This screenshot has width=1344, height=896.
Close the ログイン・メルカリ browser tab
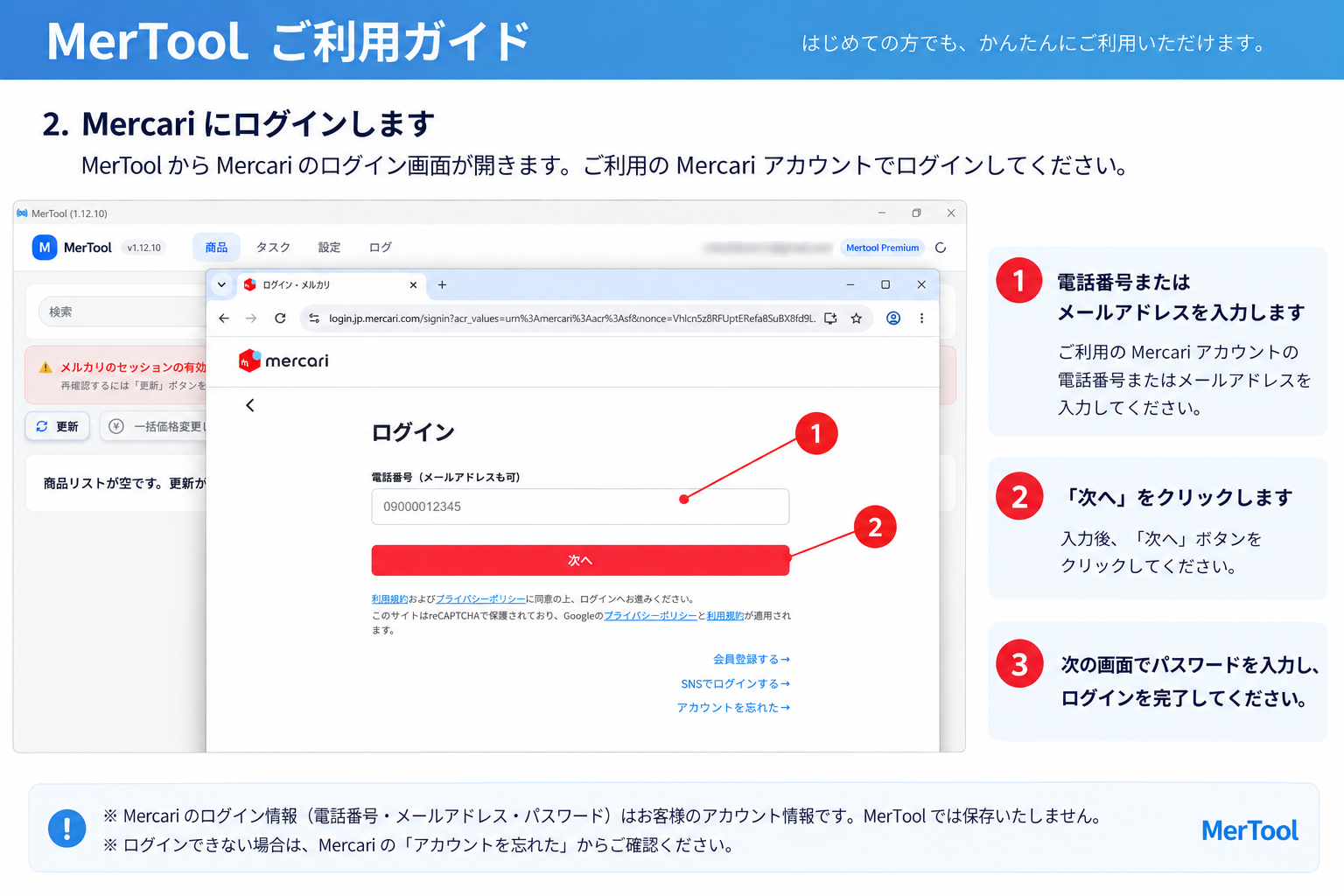click(413, 284)
